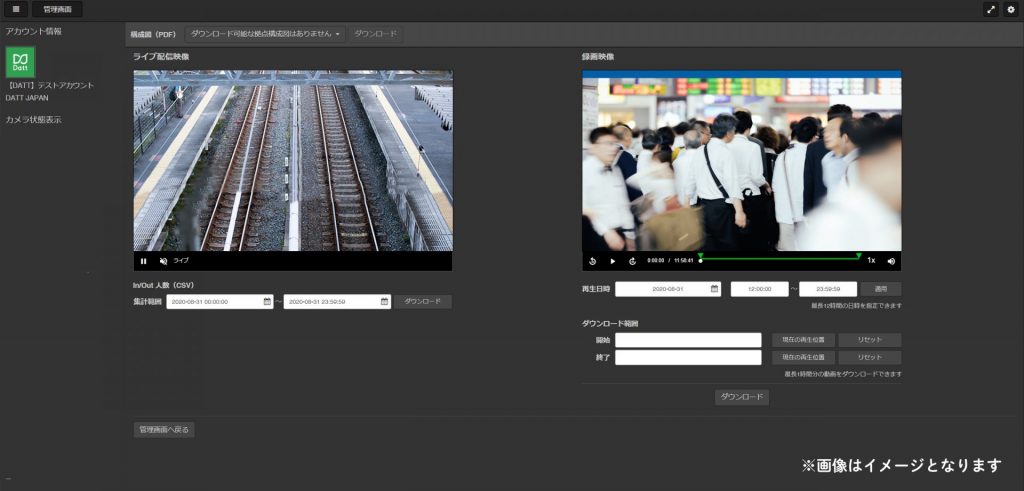Click the fullscreen expand icon

coord(991,9)
